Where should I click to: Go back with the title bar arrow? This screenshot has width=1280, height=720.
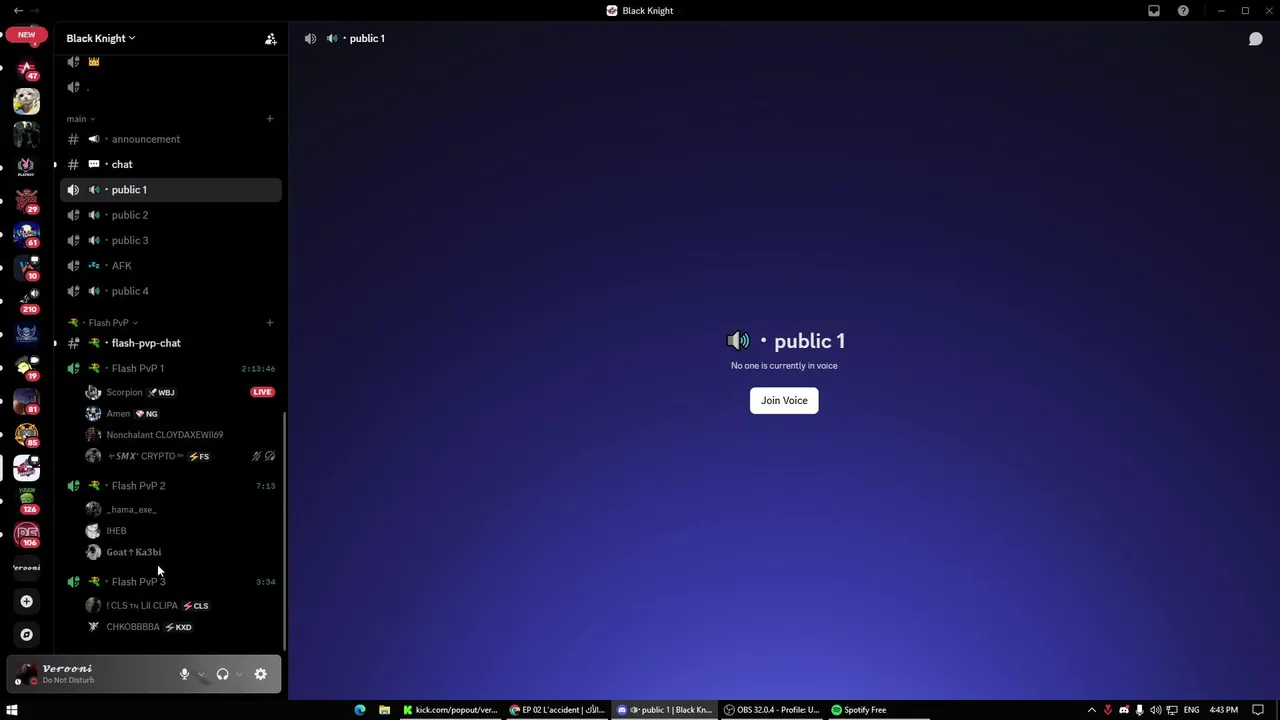[18, 11]
